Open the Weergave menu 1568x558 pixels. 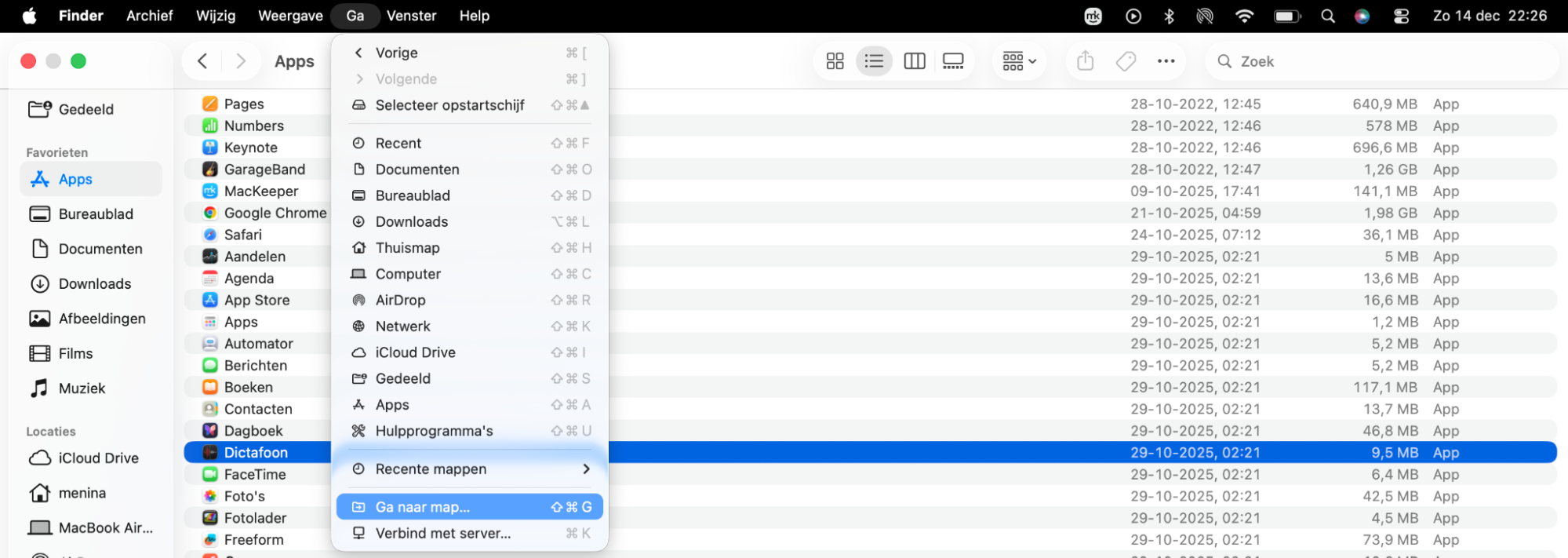pos(290,16)
